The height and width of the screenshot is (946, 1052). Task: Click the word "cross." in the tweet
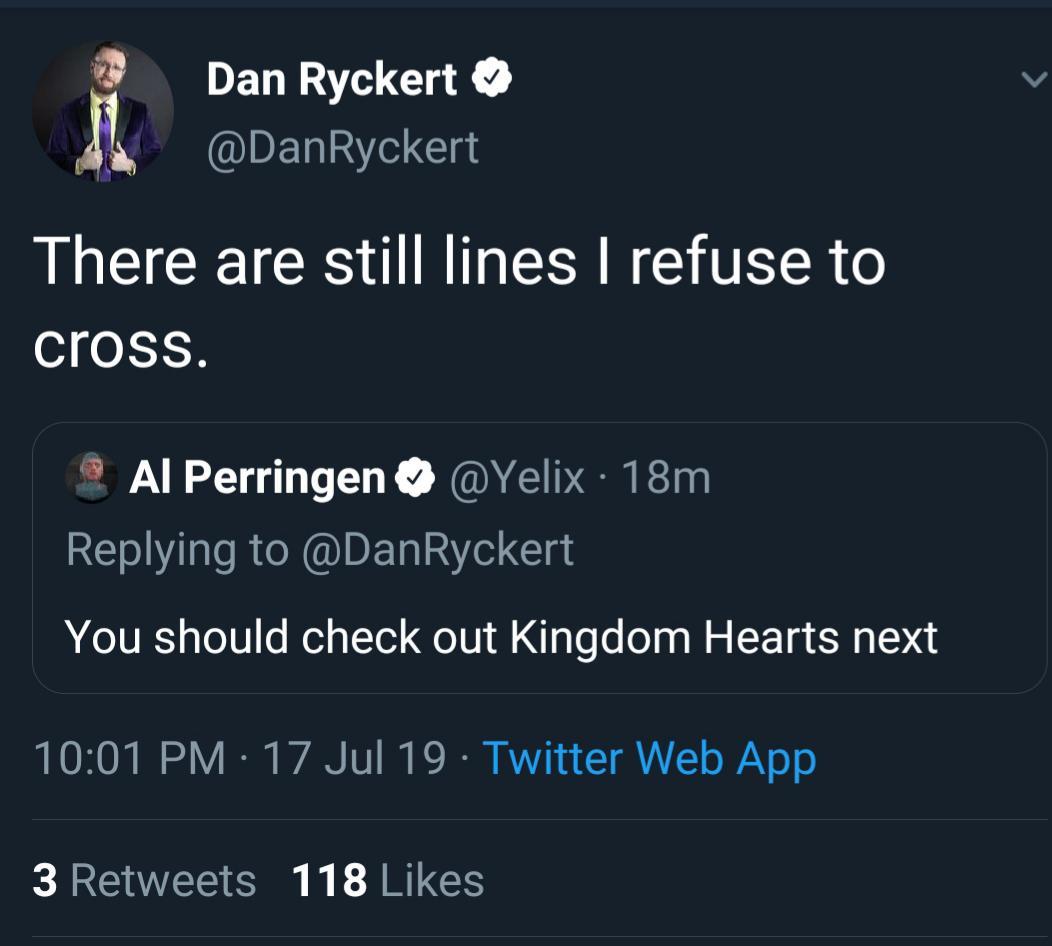click(x=121, y=345)
